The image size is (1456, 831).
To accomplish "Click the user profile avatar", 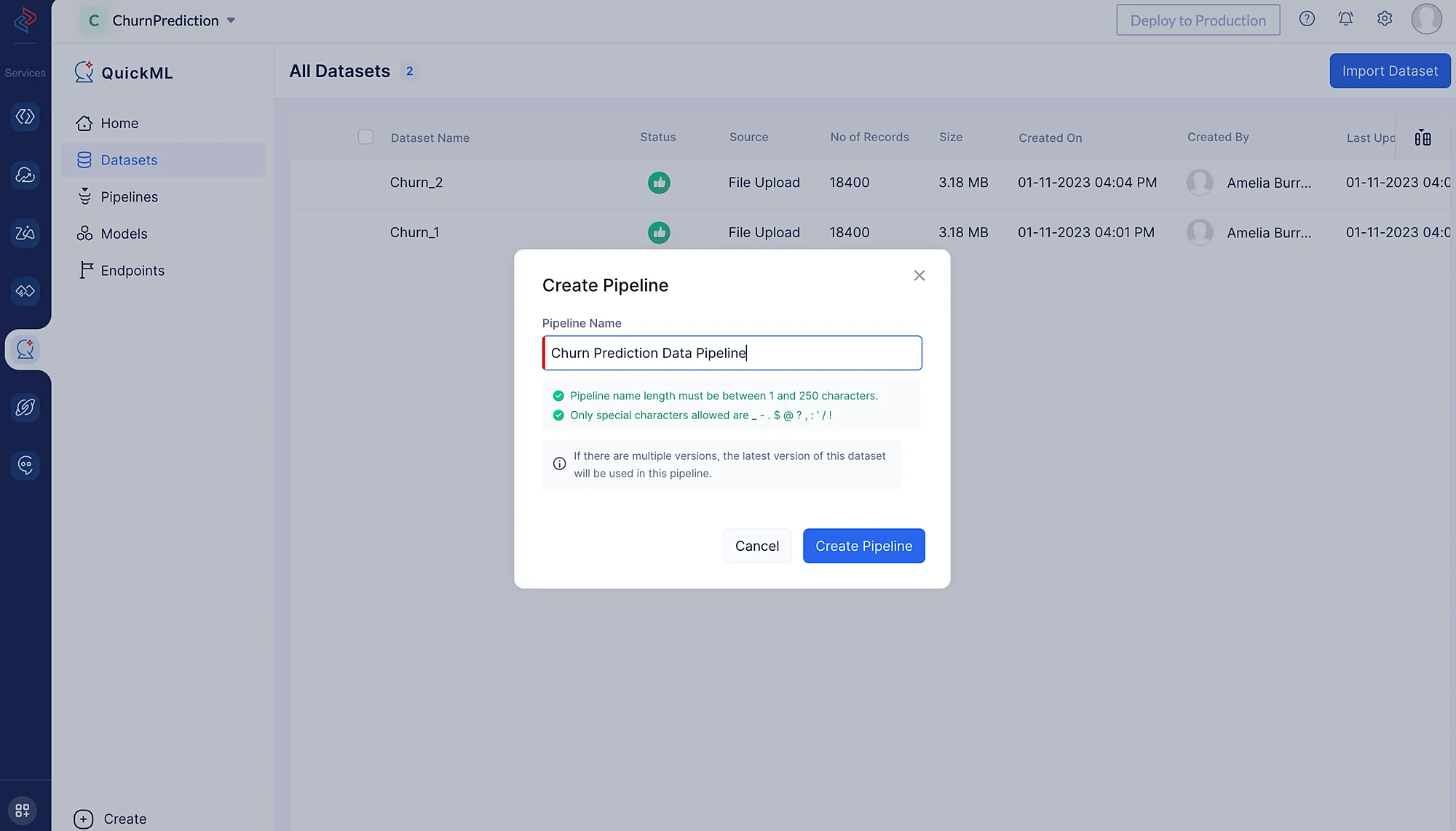I will point(1426,19).
